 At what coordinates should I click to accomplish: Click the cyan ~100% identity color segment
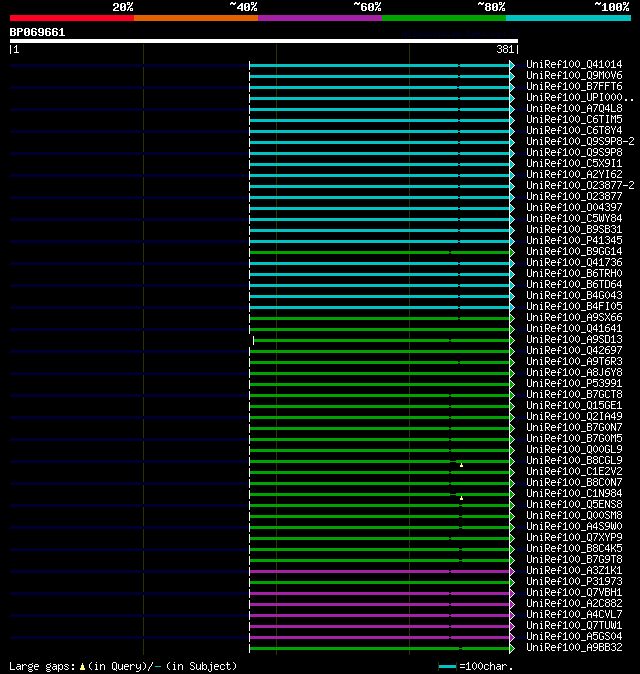[x=568, y=18]
